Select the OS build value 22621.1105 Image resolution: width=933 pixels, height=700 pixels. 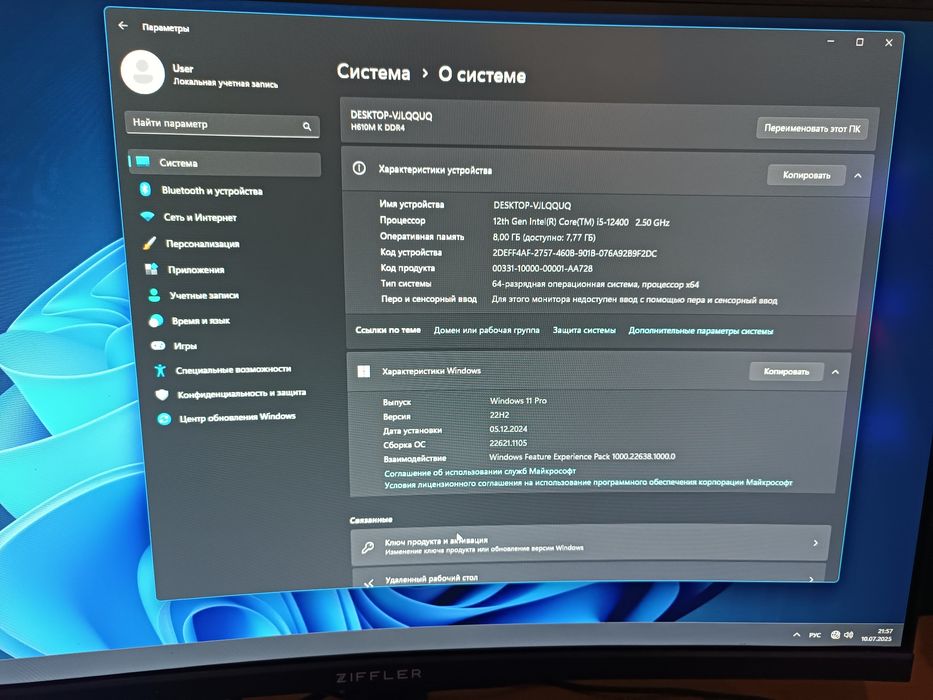[508, 443]
